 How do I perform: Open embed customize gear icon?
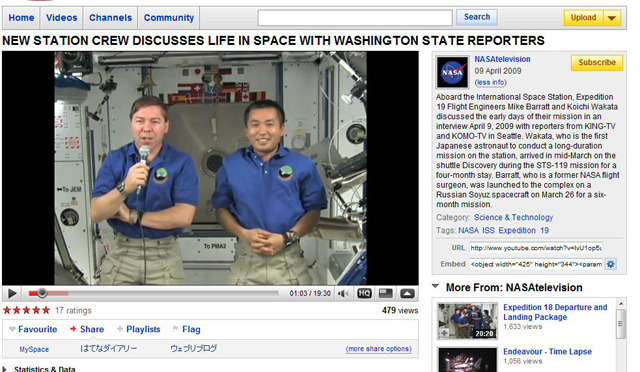611,264
